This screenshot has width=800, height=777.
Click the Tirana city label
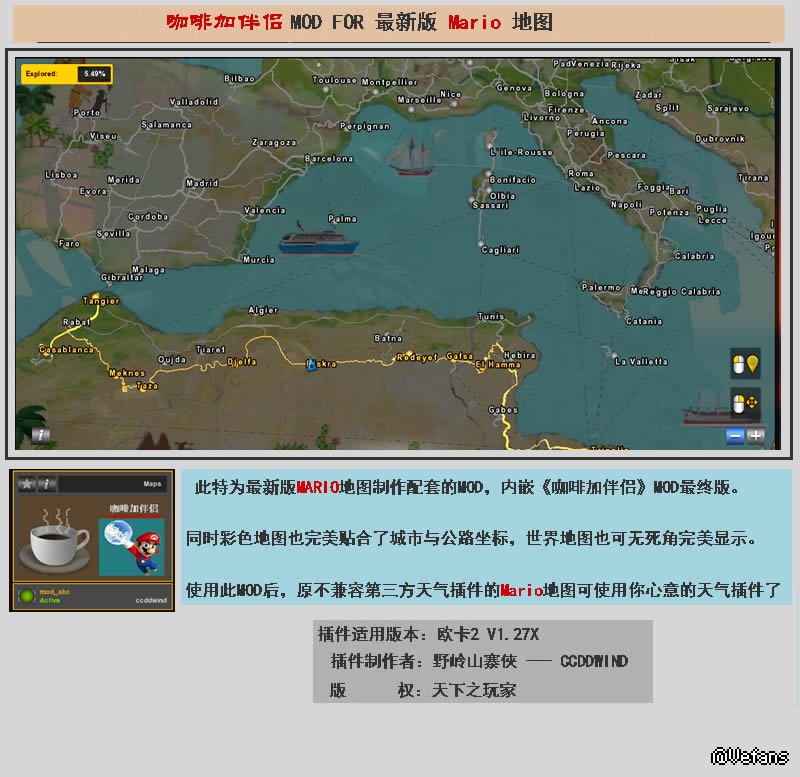pos(753,177)
